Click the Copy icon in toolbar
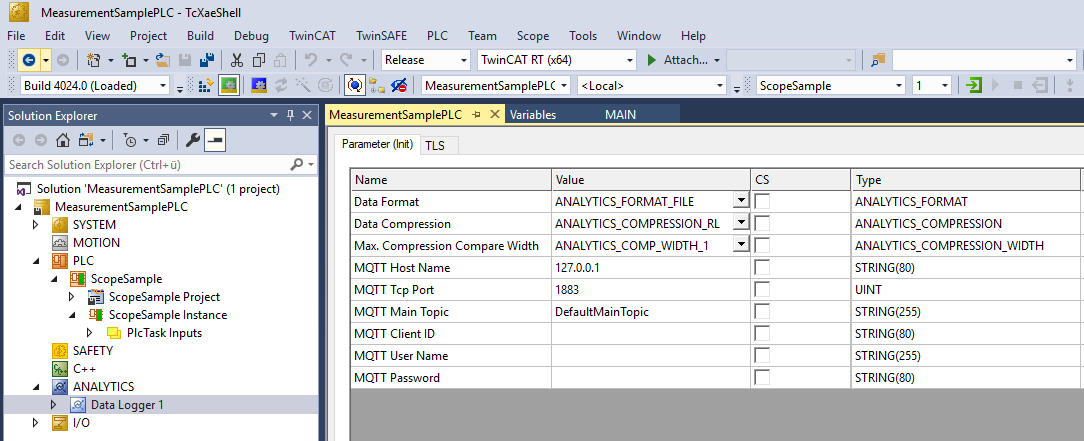The height and width of the screenshot is (441, 1084). (x=259, y=60)
